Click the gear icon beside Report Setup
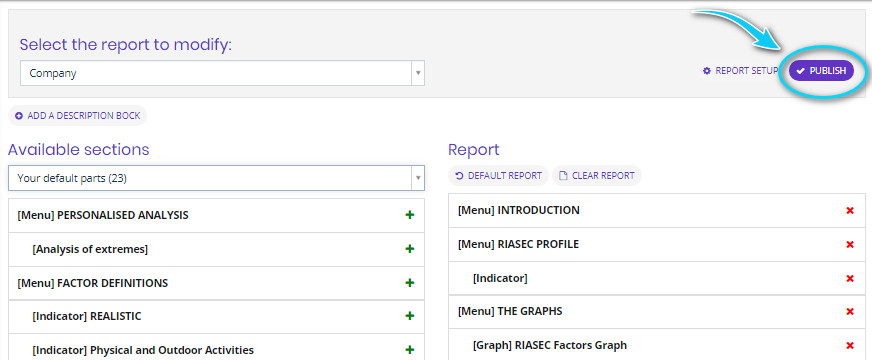 [707, 71]
